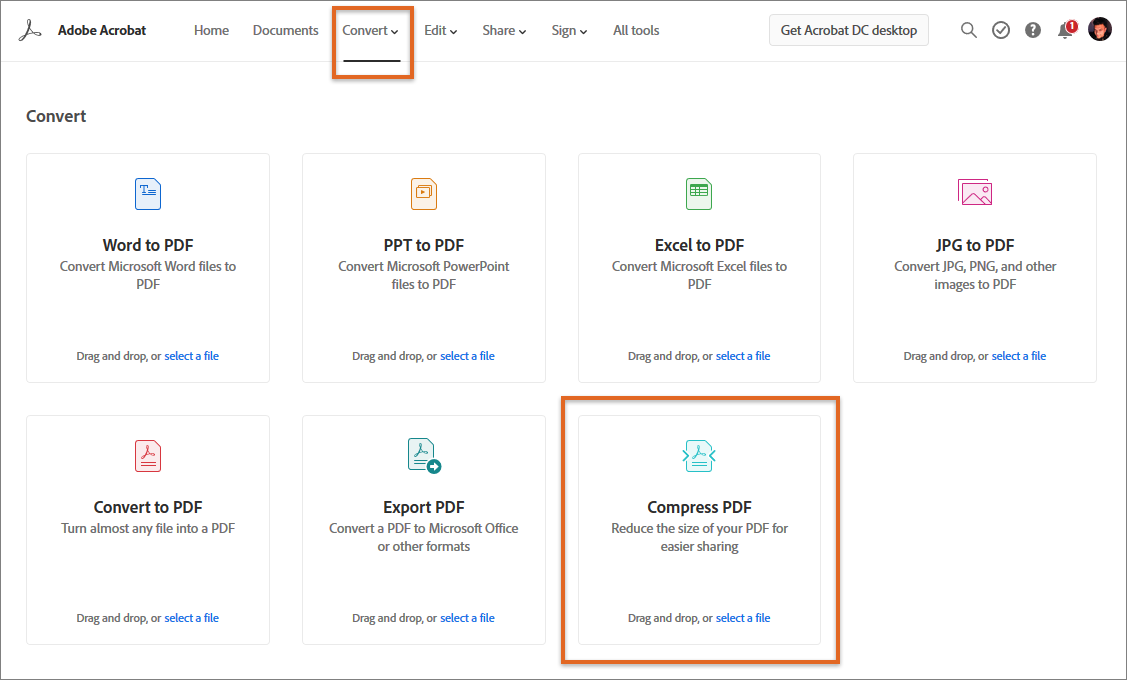Open the JPG to PDF image icon
Screen dimensions: 1127x680
pos(974,193)
